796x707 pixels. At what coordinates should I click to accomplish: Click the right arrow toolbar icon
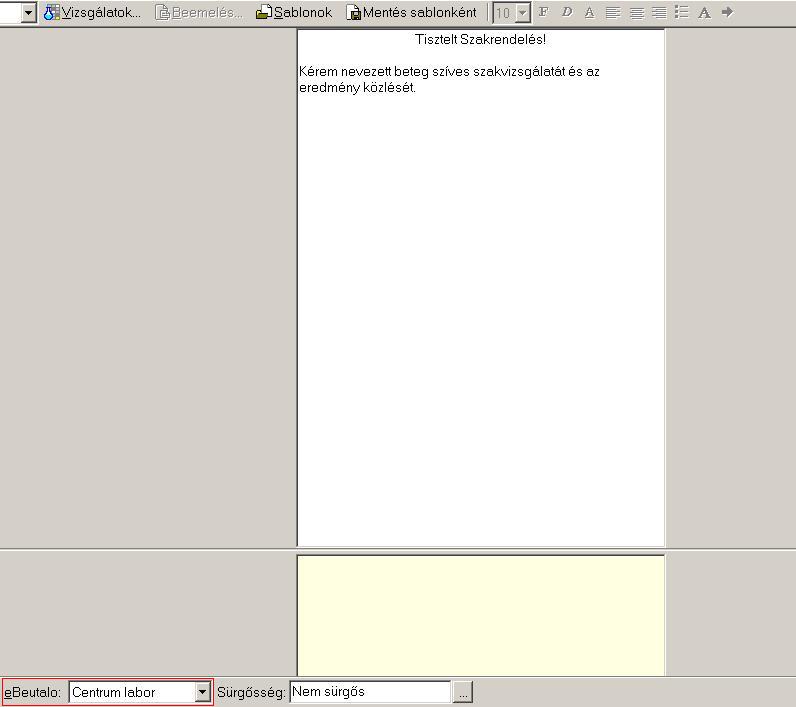727,12
